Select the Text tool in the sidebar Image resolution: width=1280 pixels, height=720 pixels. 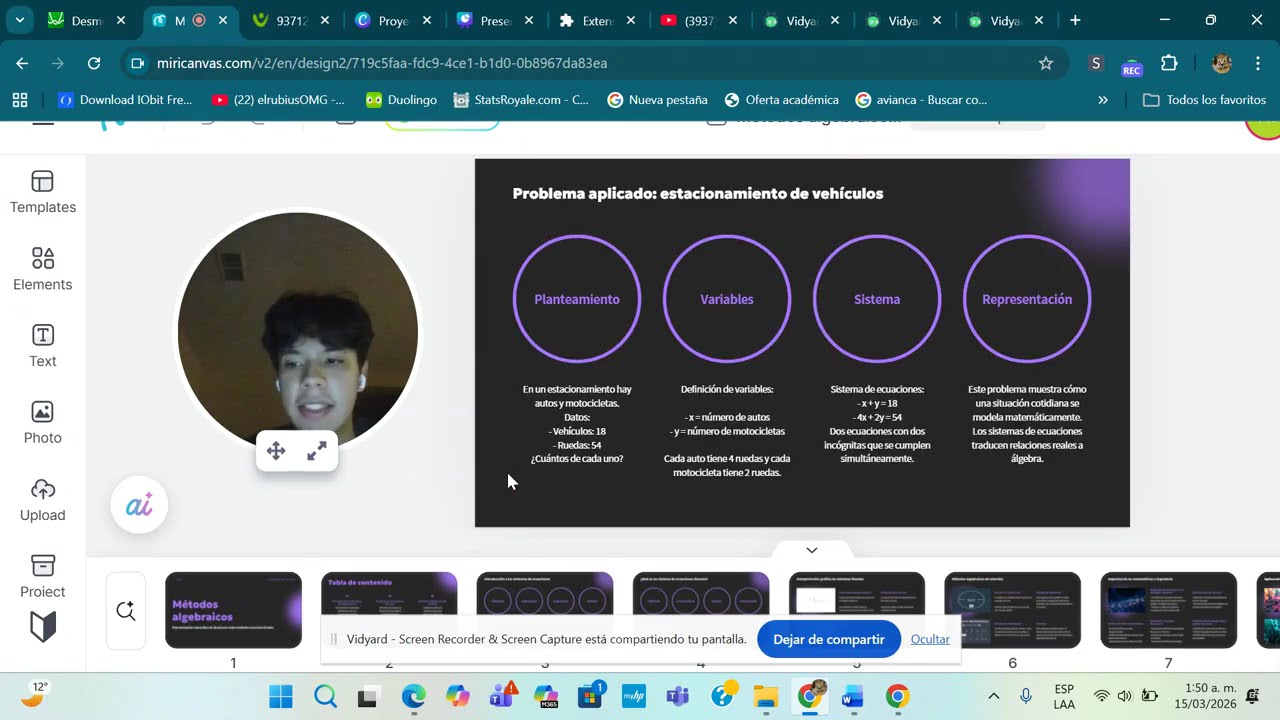(x=42, y=347)
